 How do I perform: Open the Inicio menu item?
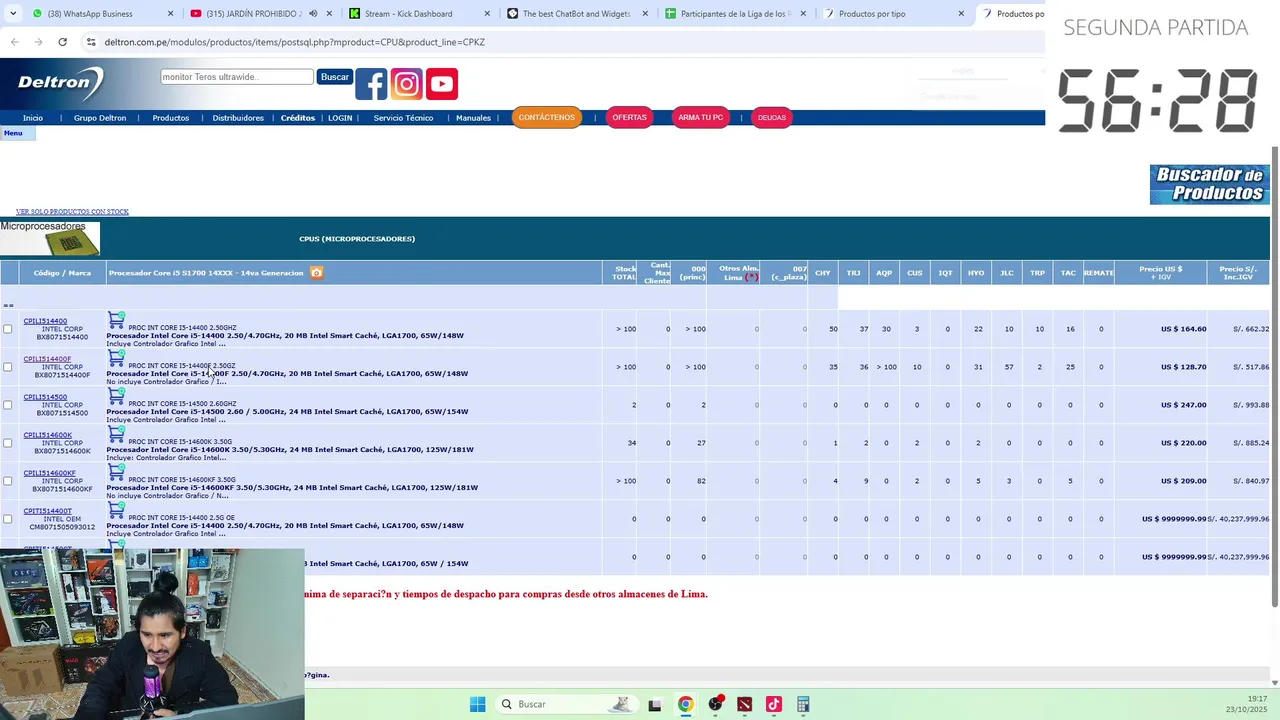[33, 118]
